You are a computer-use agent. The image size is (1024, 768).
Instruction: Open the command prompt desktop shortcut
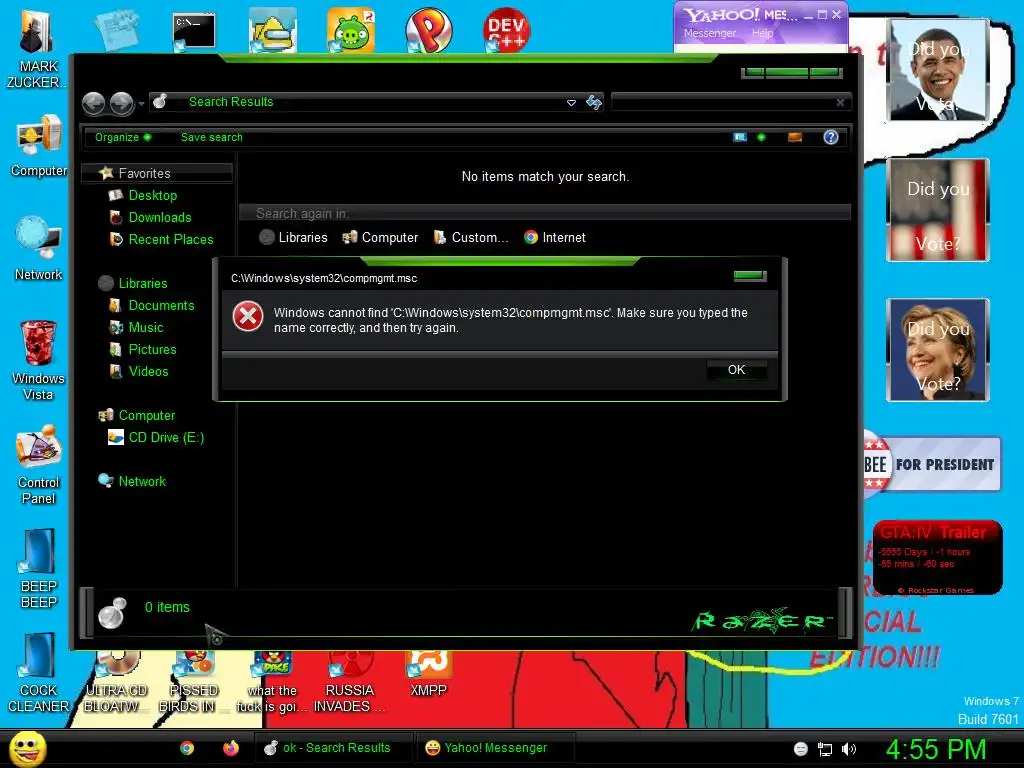(194, 31)
